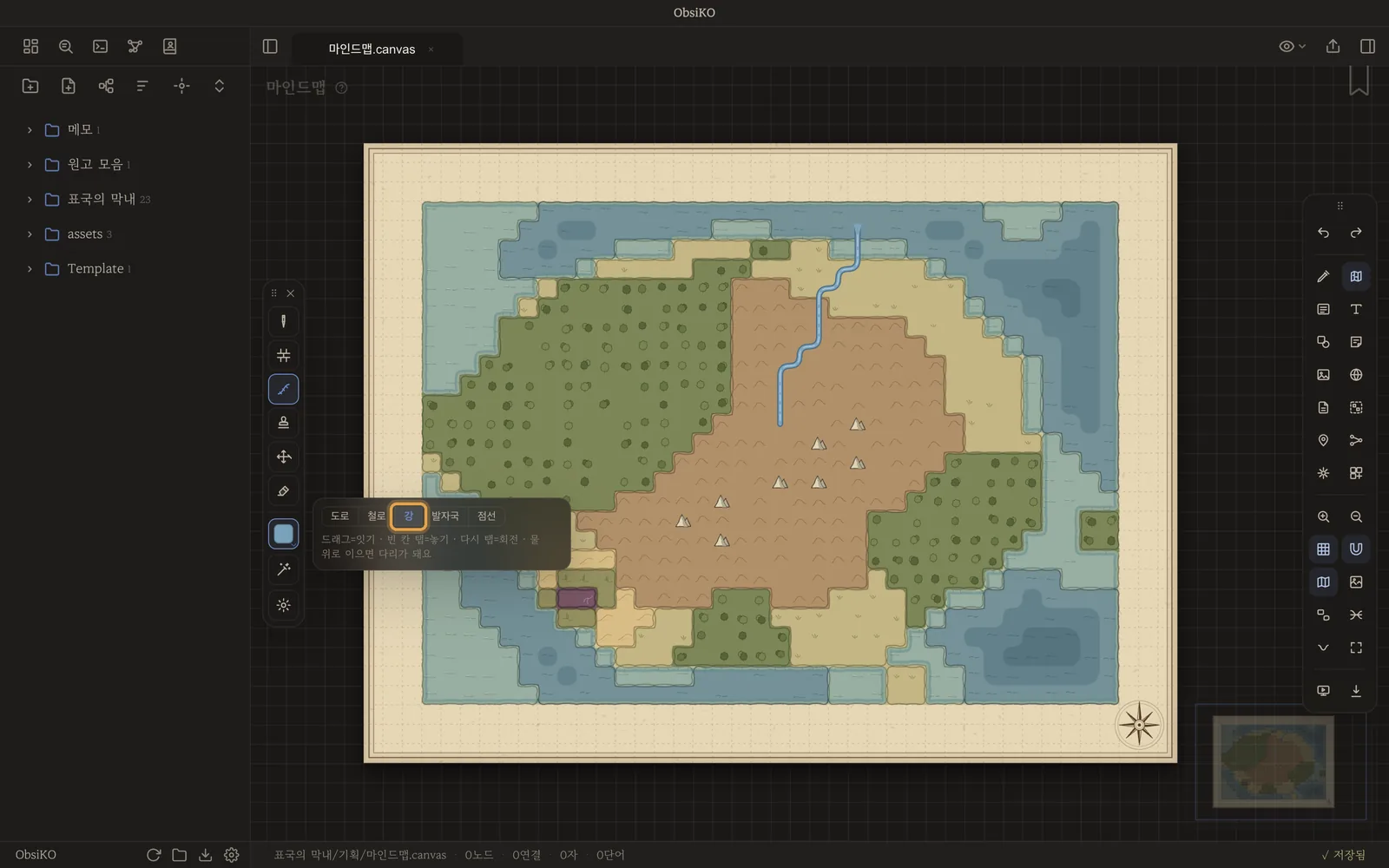Toggle fullscreen canvas mode

[1356, 648]
